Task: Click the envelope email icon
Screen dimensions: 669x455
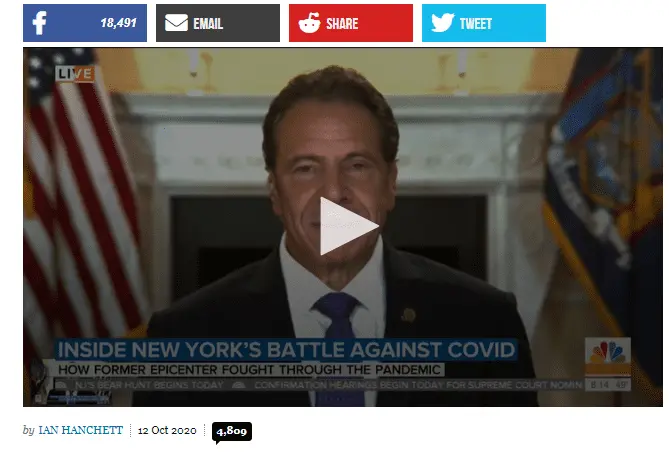Action: [176, 23]
